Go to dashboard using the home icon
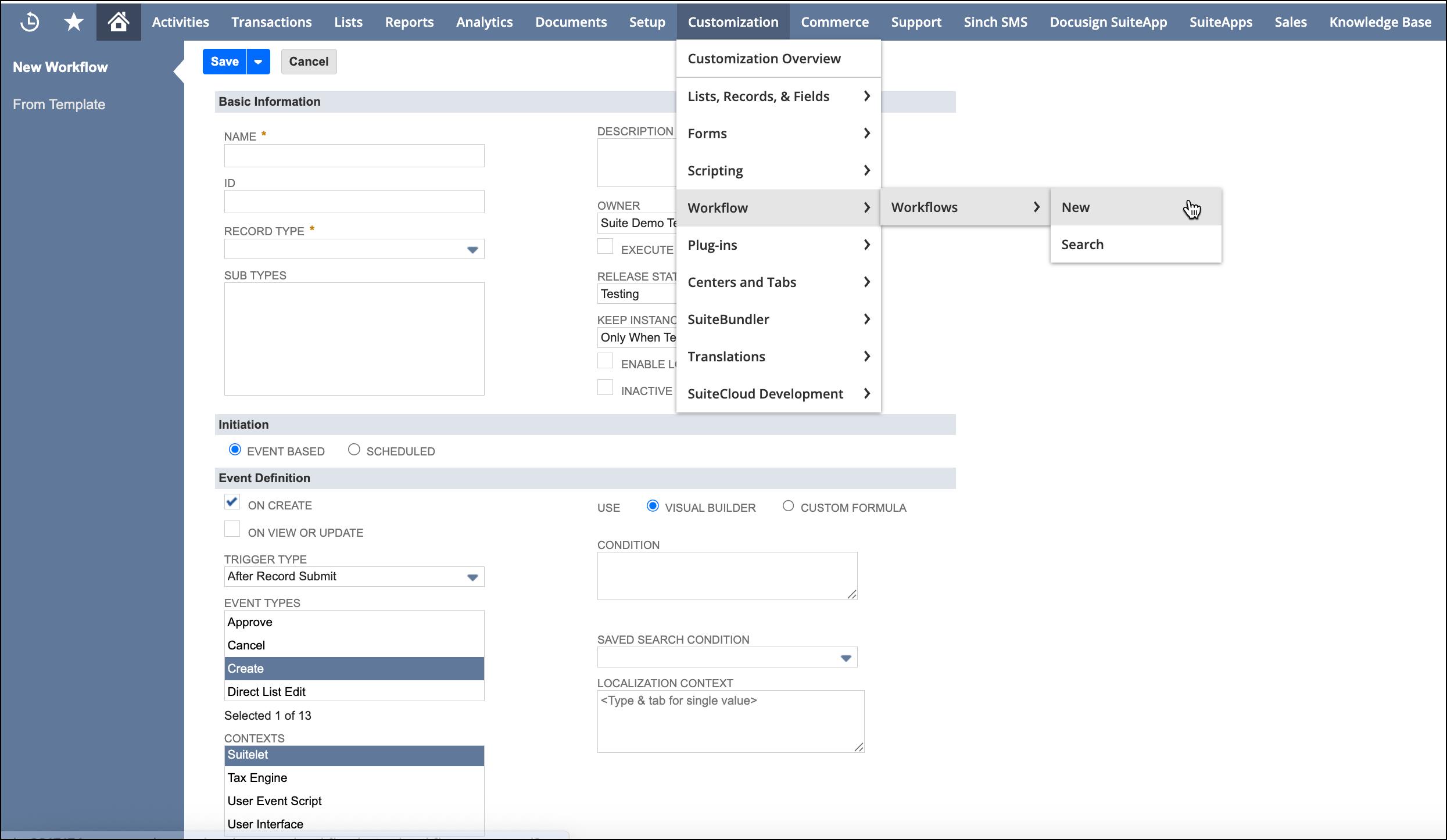This screenshot has height=840, width=1447. coord(119,21)
